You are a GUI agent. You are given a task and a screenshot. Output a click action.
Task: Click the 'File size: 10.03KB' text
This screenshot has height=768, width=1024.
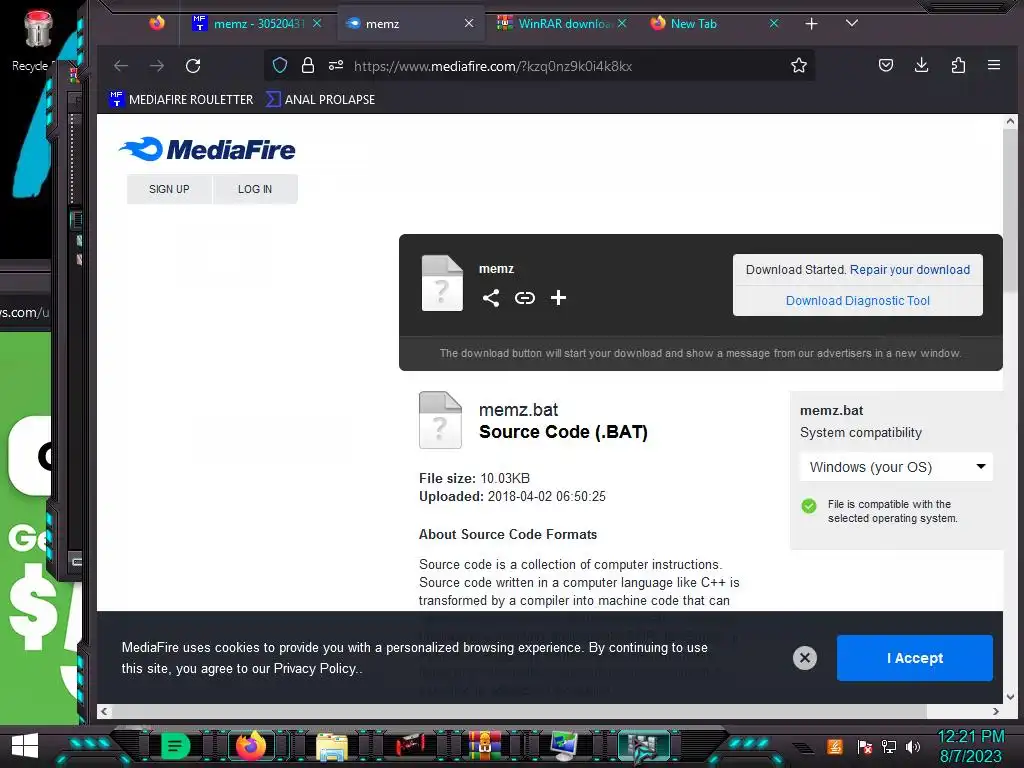coord(474,478)
